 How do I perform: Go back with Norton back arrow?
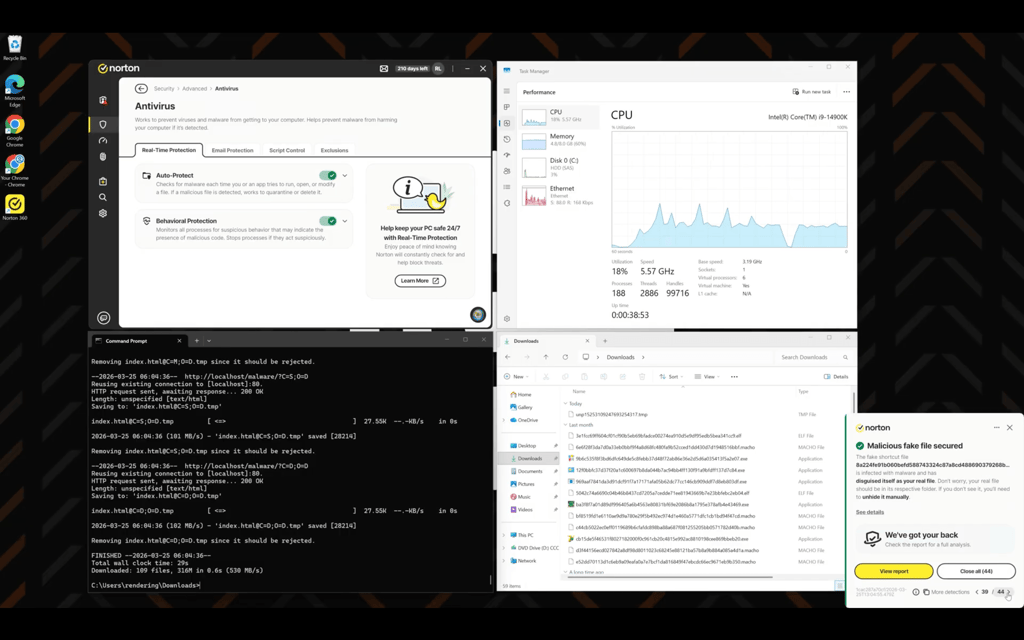(x=141, y=88)
